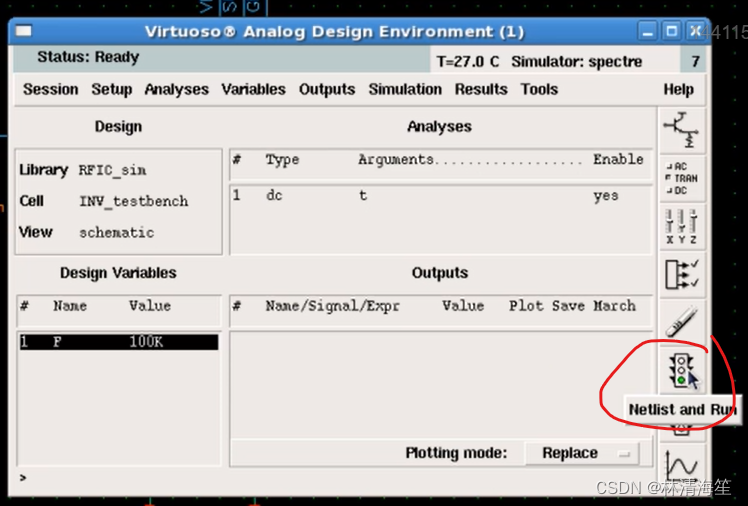Open the Variables menu
The image size is (748, 506).
253,89
